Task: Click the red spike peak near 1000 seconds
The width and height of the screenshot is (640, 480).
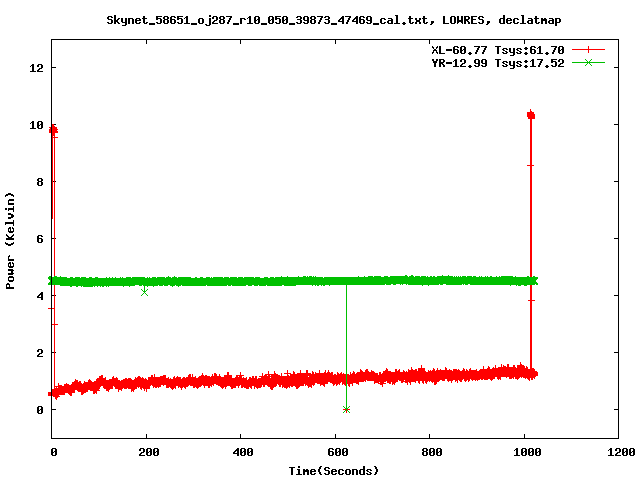Action: pos(531,115)
